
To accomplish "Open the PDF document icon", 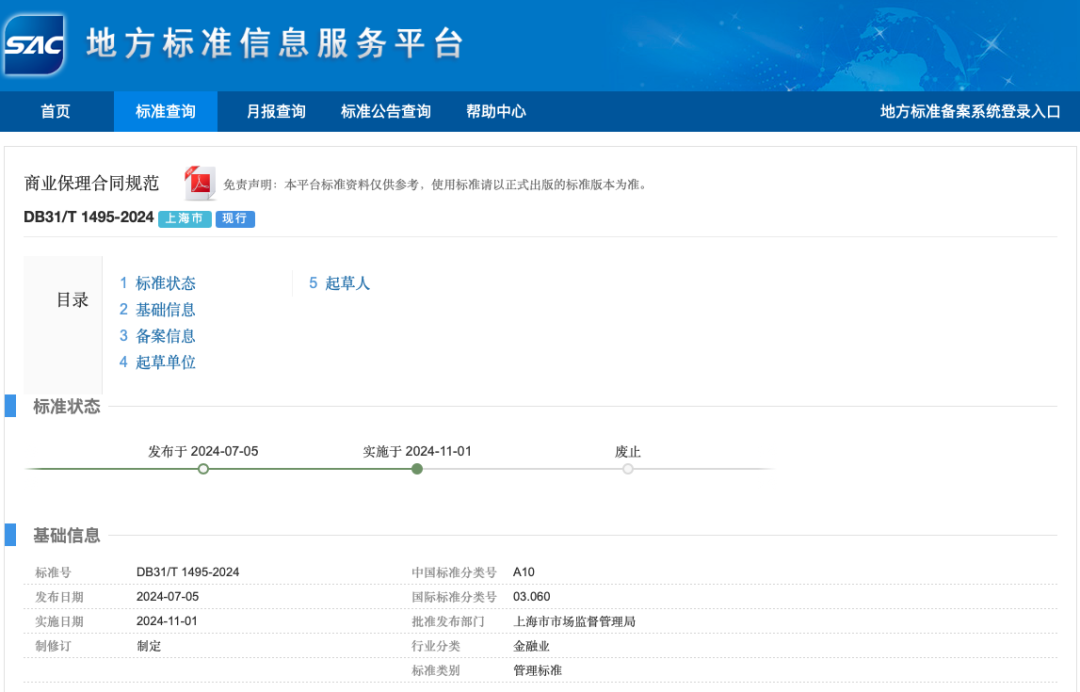I will pyautogui.click(x=200, y=183).
